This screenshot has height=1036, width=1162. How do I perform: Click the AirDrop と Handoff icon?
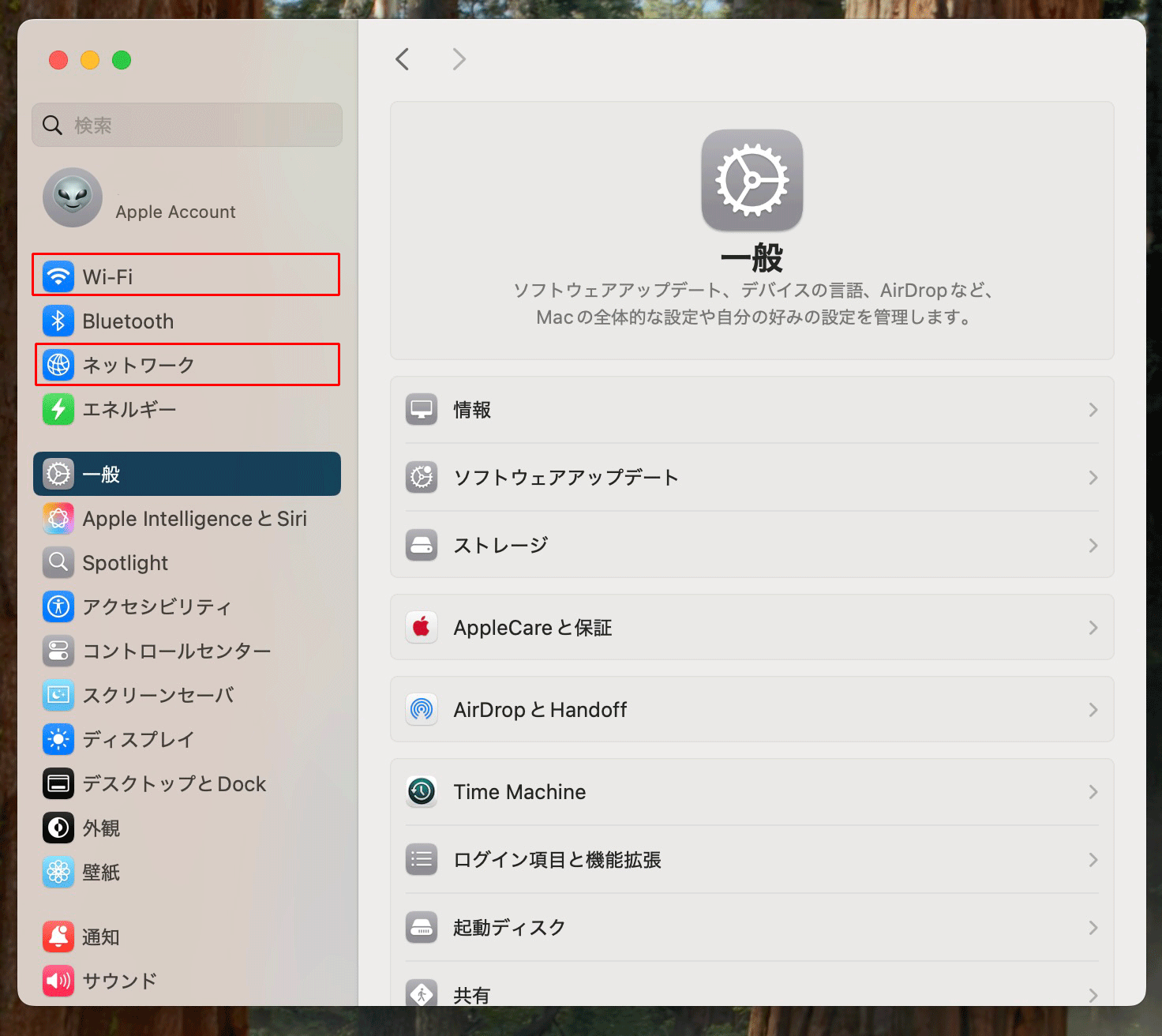click(422, 709)
